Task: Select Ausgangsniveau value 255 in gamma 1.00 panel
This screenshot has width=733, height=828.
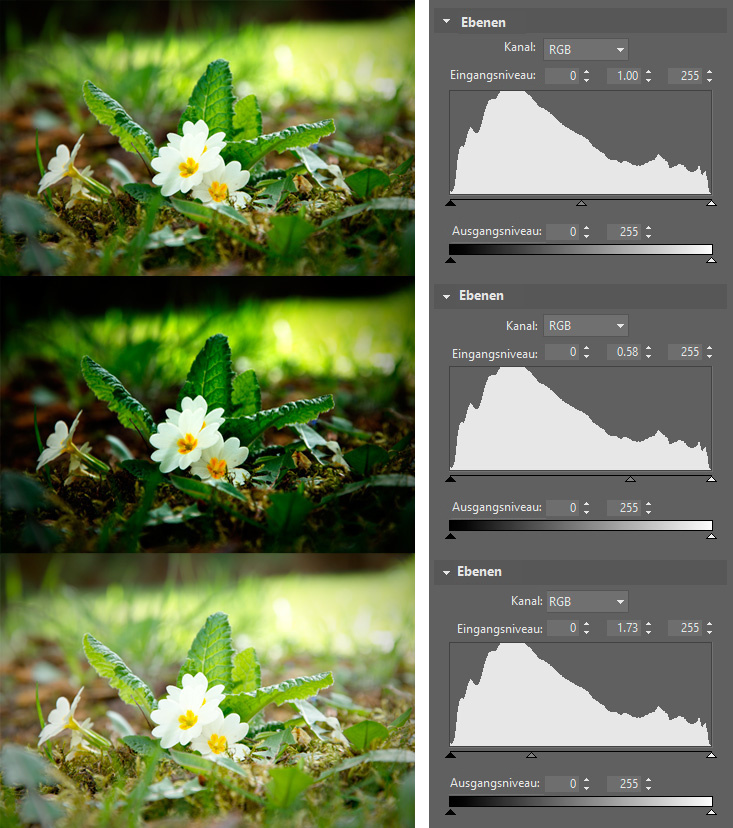Action: pos(624,232)
